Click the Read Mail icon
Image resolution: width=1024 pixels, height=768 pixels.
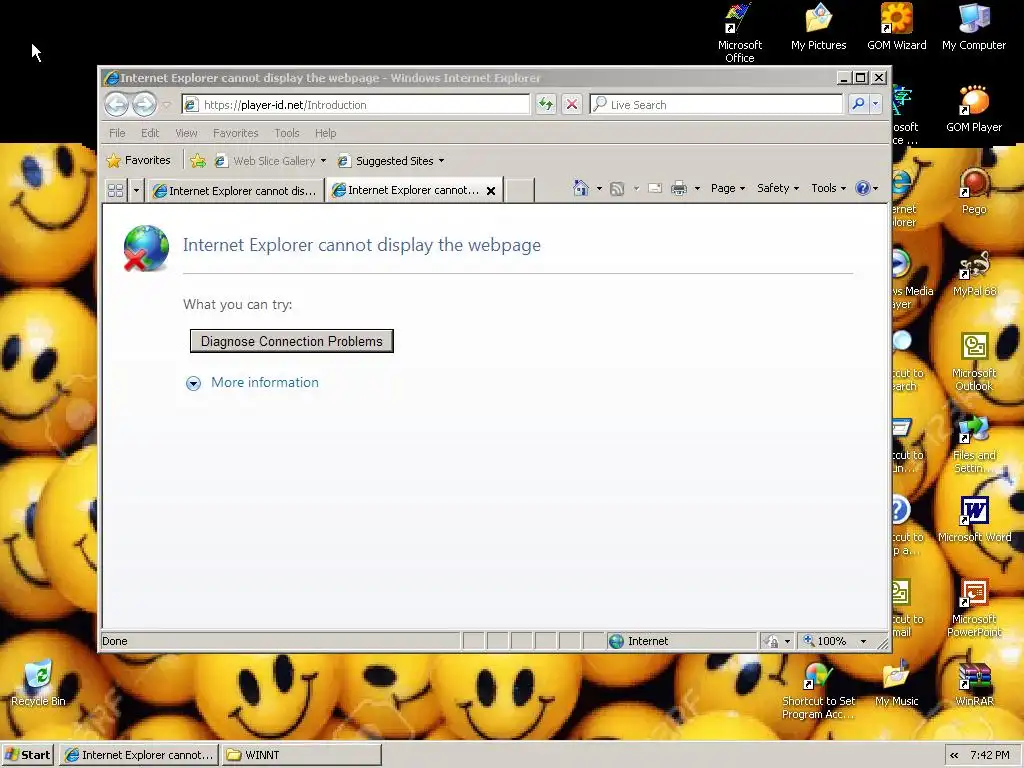pos(655,189)
